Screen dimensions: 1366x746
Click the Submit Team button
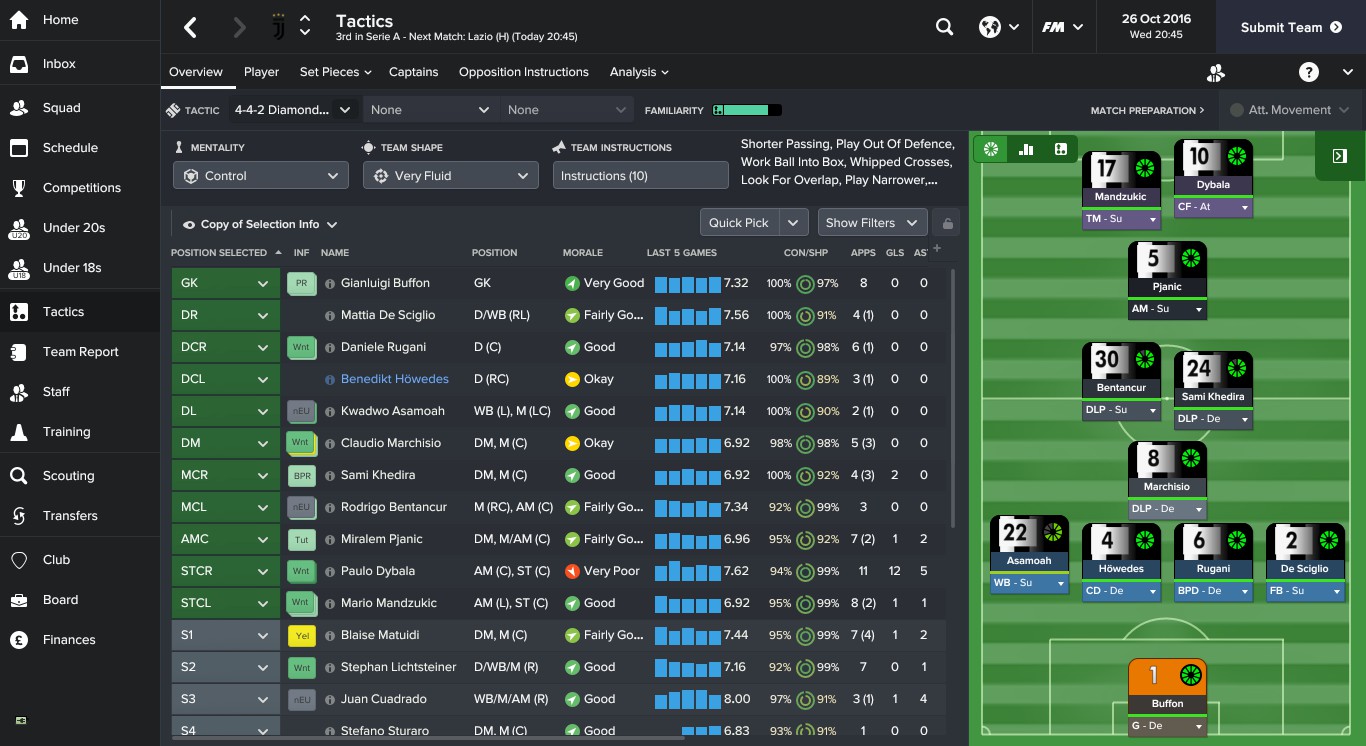point(1283,28)
